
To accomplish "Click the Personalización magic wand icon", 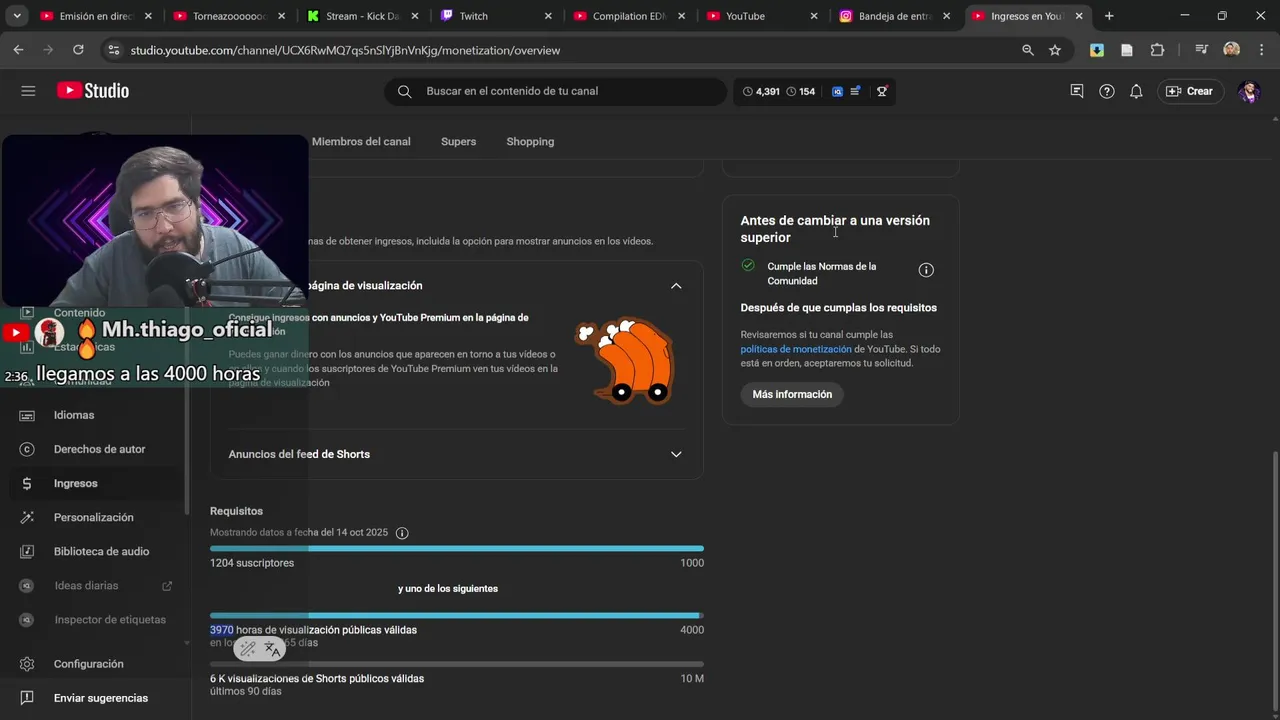I will (x=27, y=517).
